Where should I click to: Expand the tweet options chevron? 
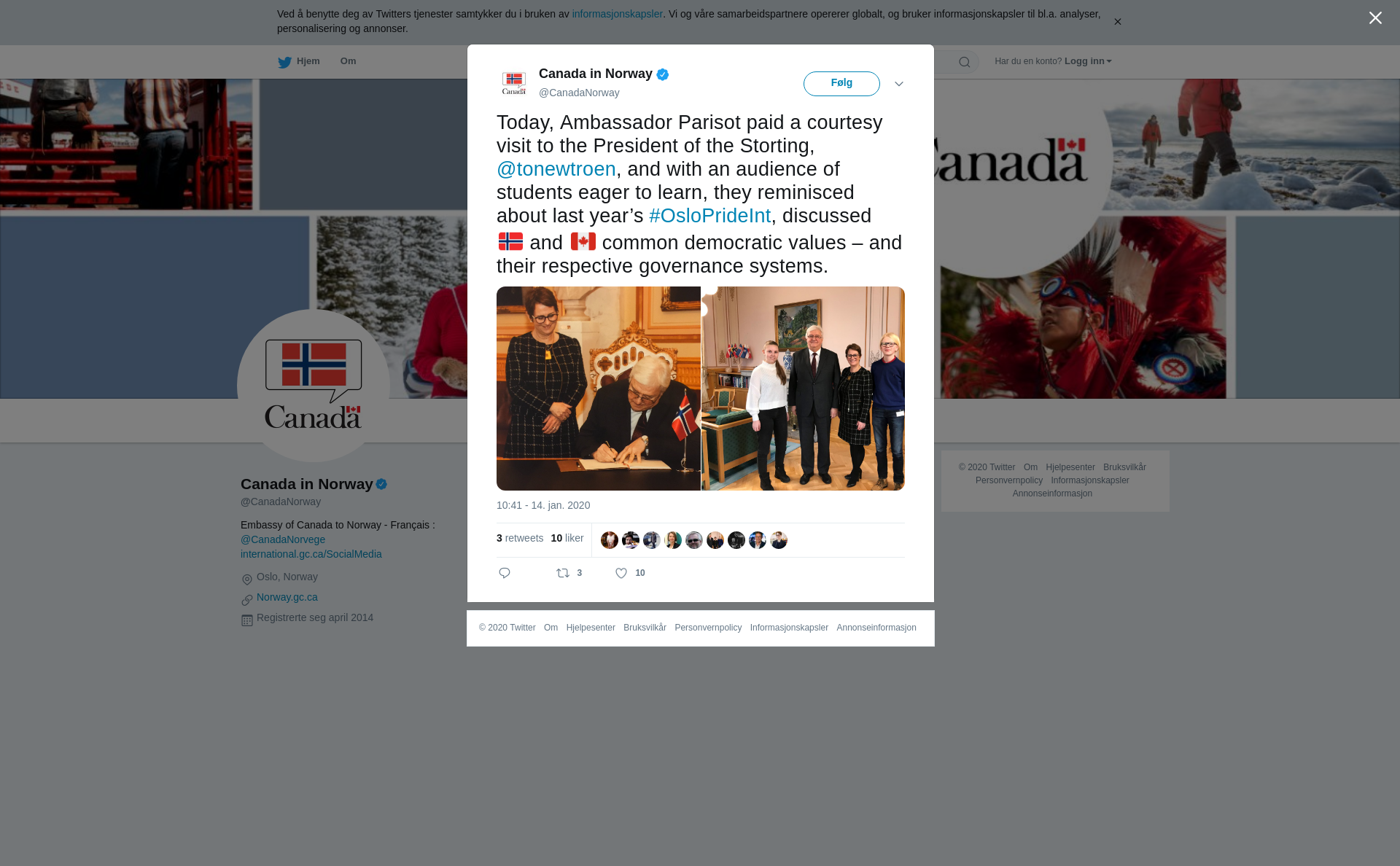899,84
